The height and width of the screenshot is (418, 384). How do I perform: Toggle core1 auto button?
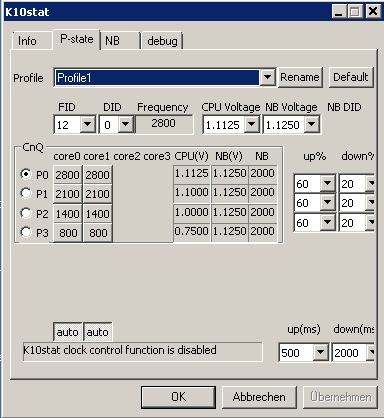point(98,332)
